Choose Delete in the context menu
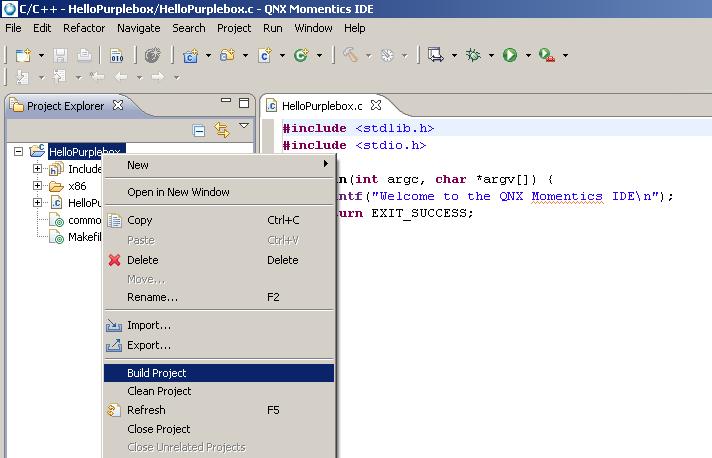This screenshot has width=712, height=458. pos(219,260)
